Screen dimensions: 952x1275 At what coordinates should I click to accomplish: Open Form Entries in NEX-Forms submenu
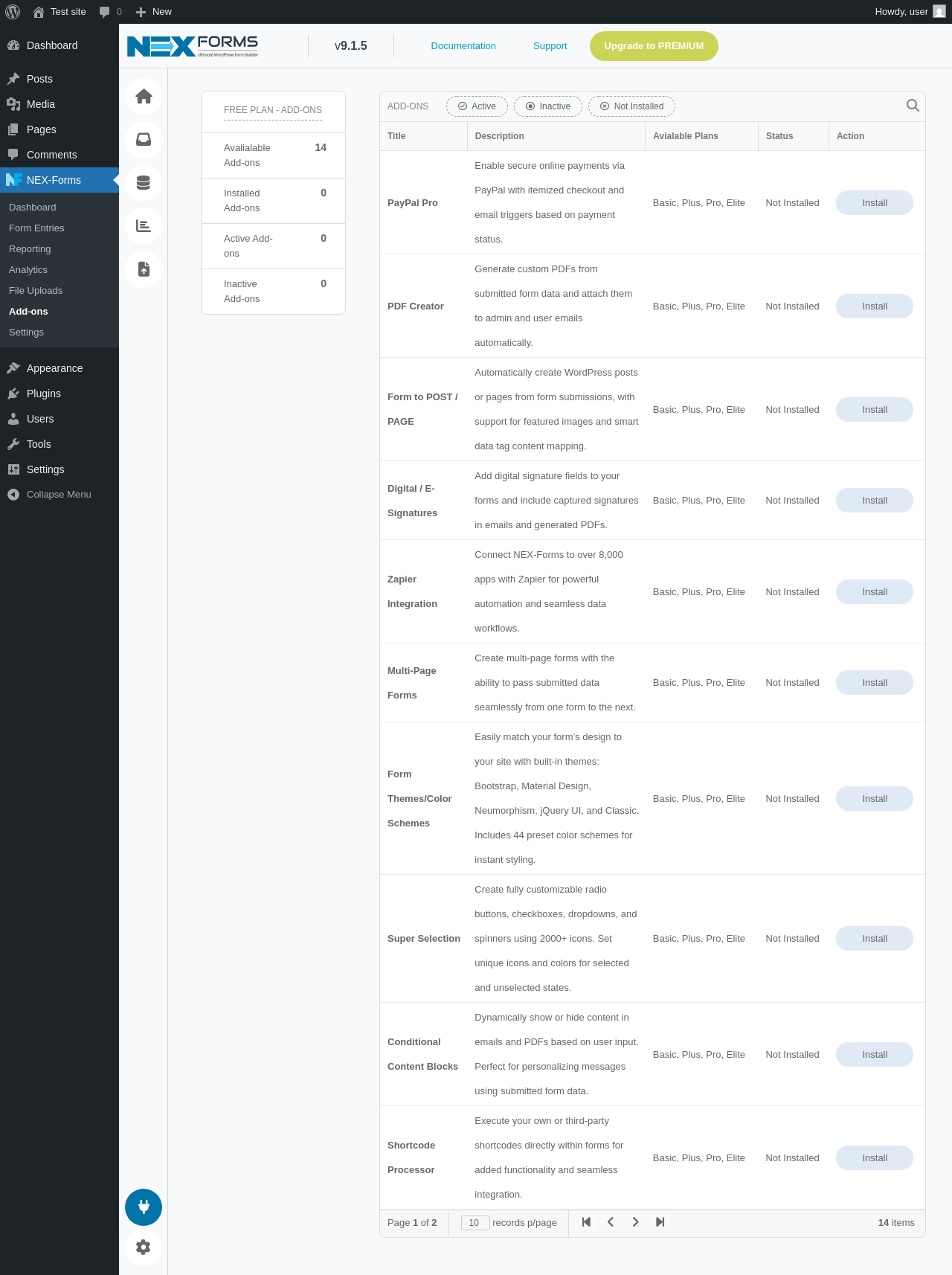pos(36,228)
